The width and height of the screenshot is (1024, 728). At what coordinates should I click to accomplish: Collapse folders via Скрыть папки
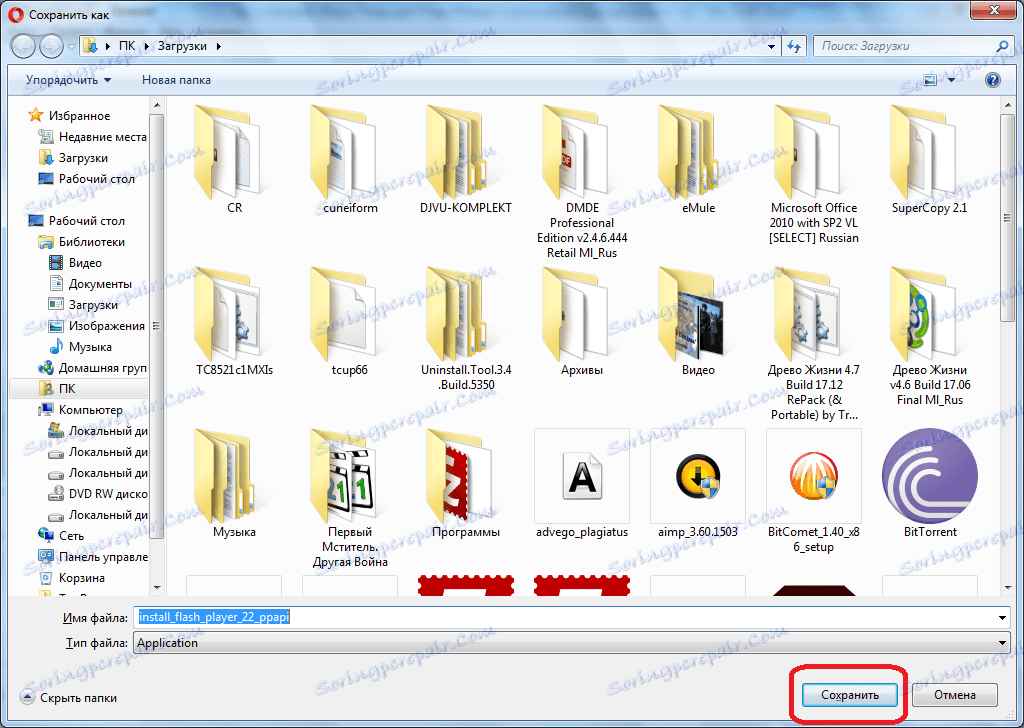69,697
